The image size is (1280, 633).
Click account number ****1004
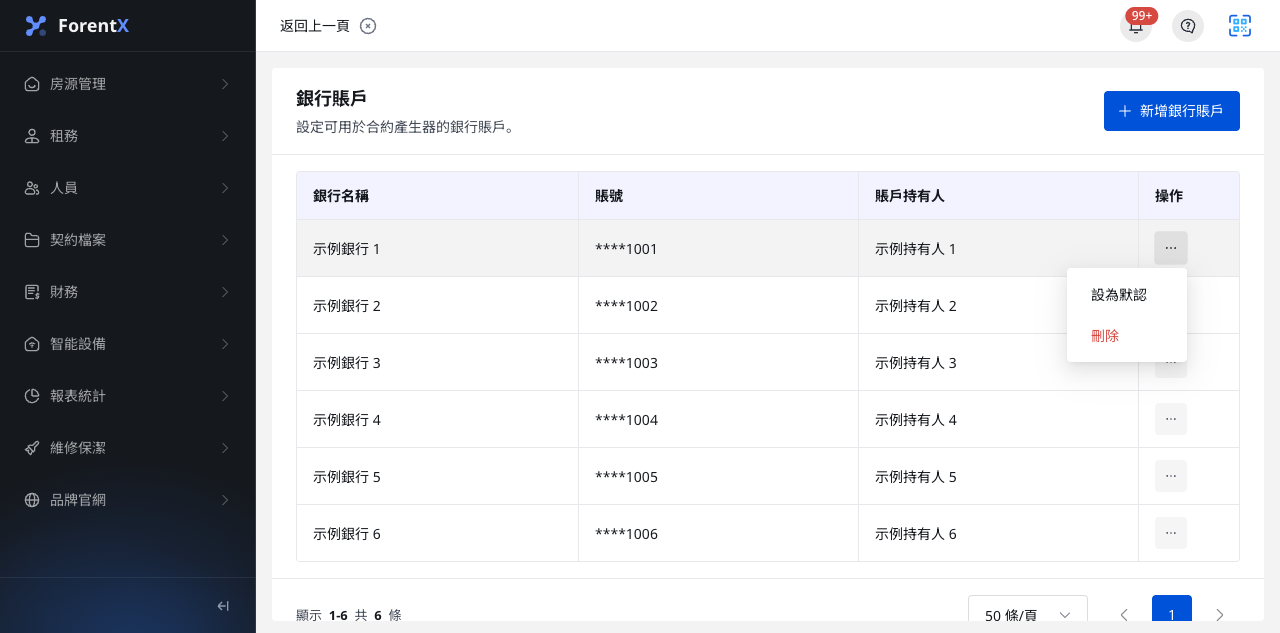(x=626, y=420)
